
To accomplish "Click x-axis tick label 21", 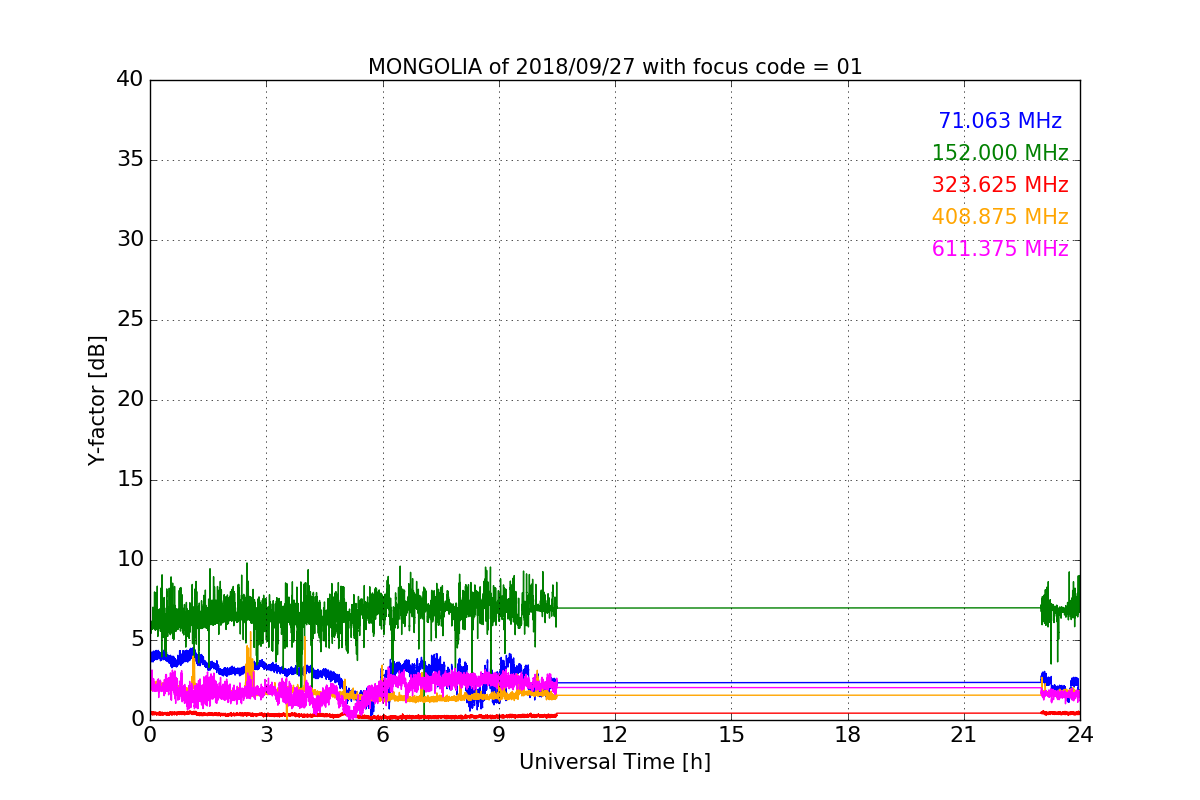I will tap(964, 734).
